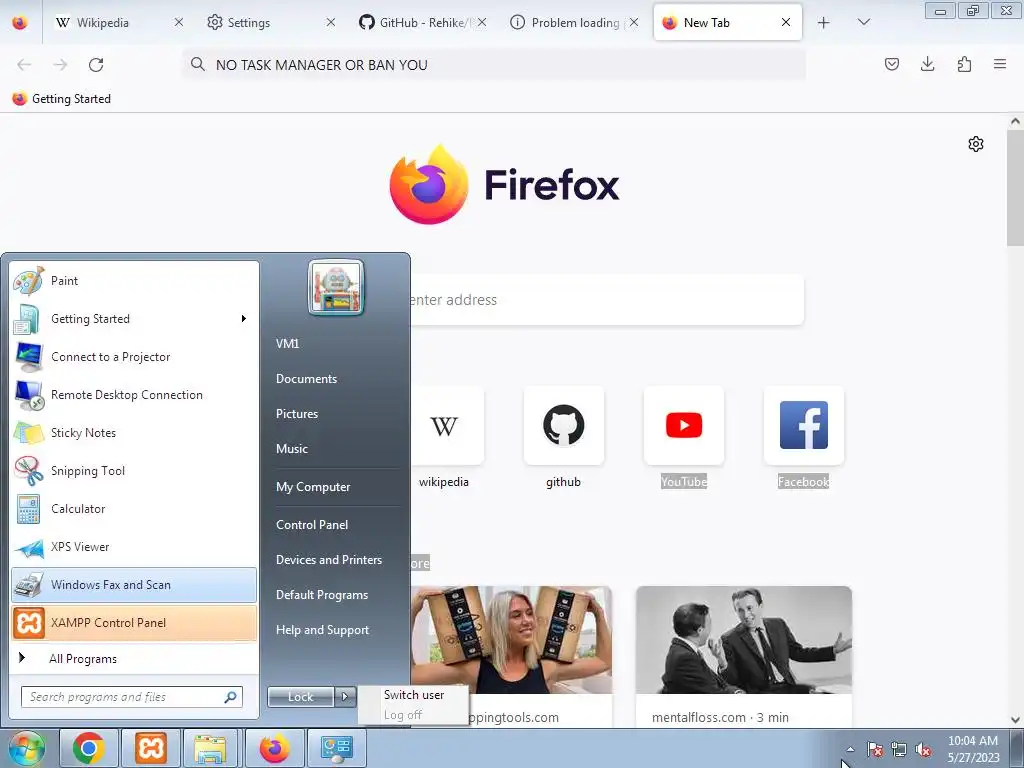This screenshot has width=1024, height=768.
Task: Launch Sticky Notes
Action: 134,432
